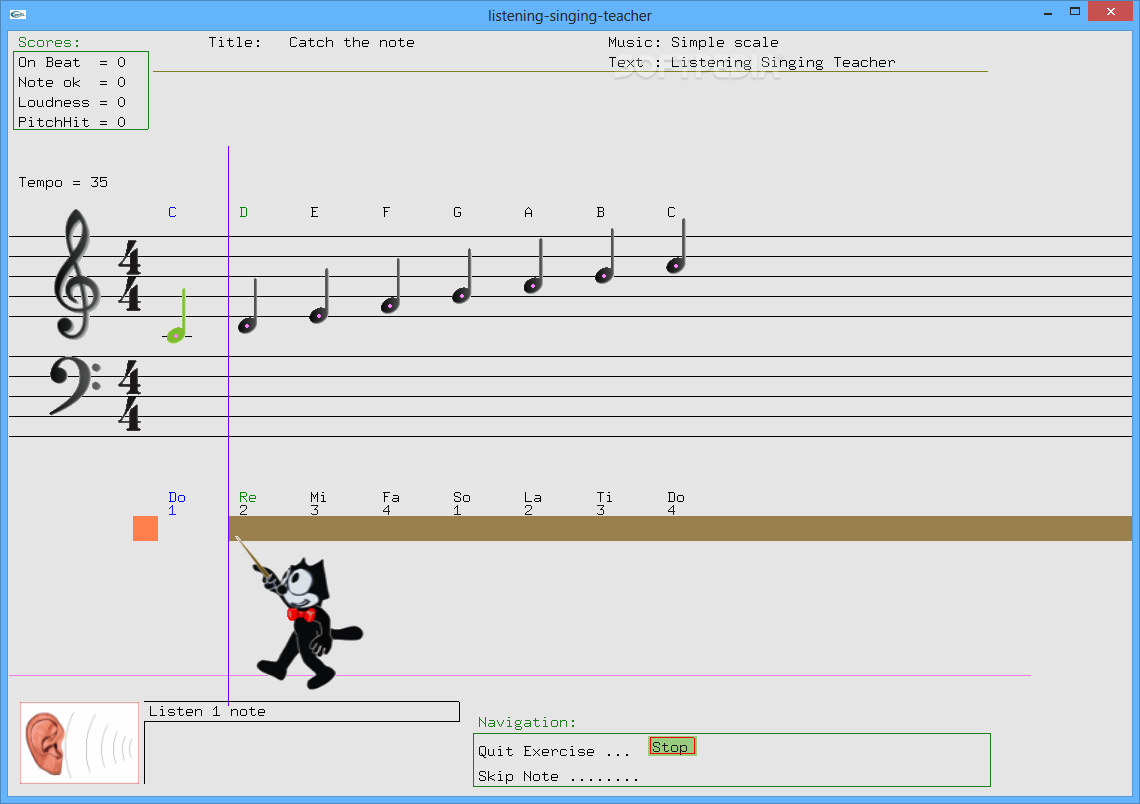Click the B note on the staff

pyautogui.click(x=605, y=256)
